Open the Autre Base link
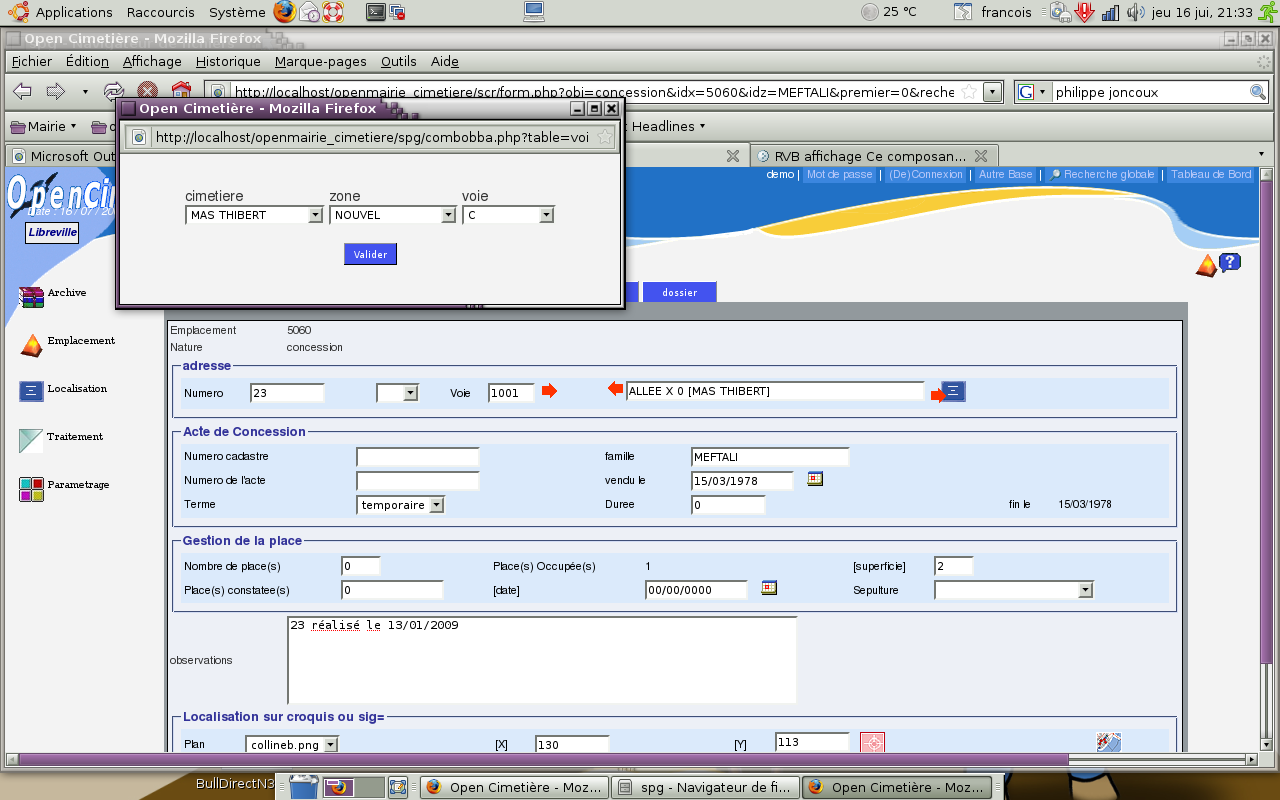 [1006, 175]
